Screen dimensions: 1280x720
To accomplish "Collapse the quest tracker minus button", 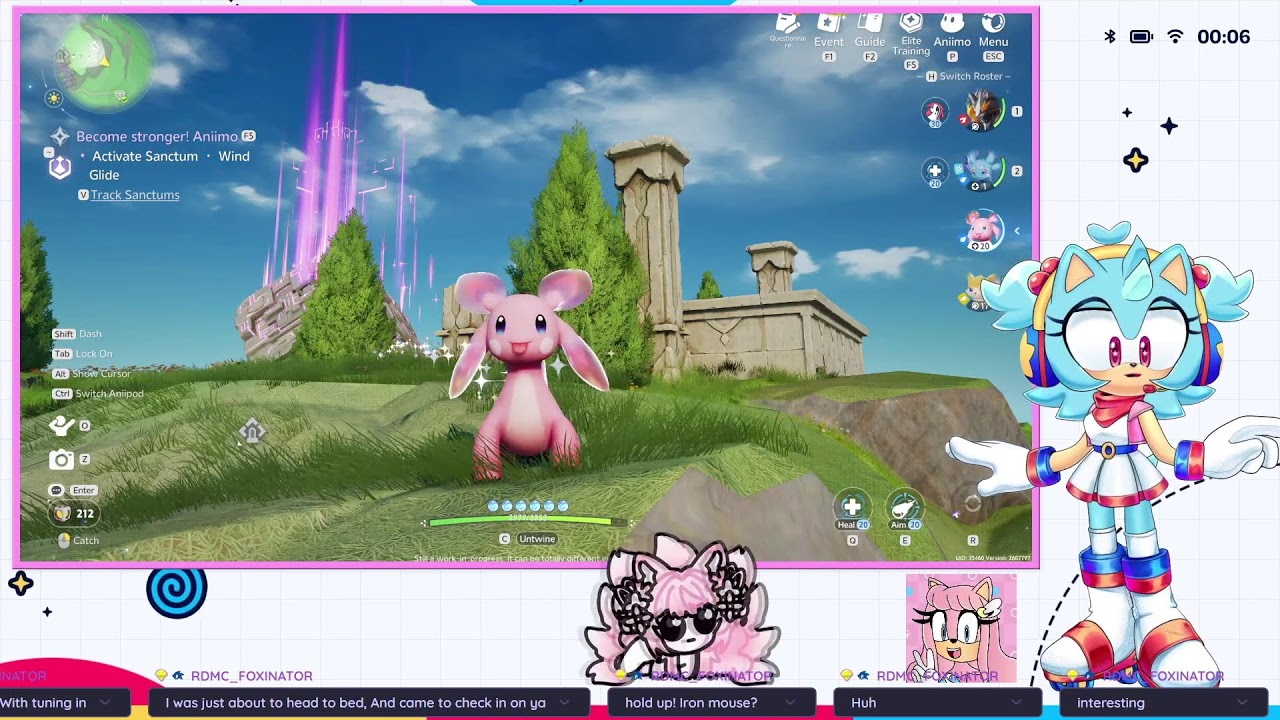I will tap(48, 153).
